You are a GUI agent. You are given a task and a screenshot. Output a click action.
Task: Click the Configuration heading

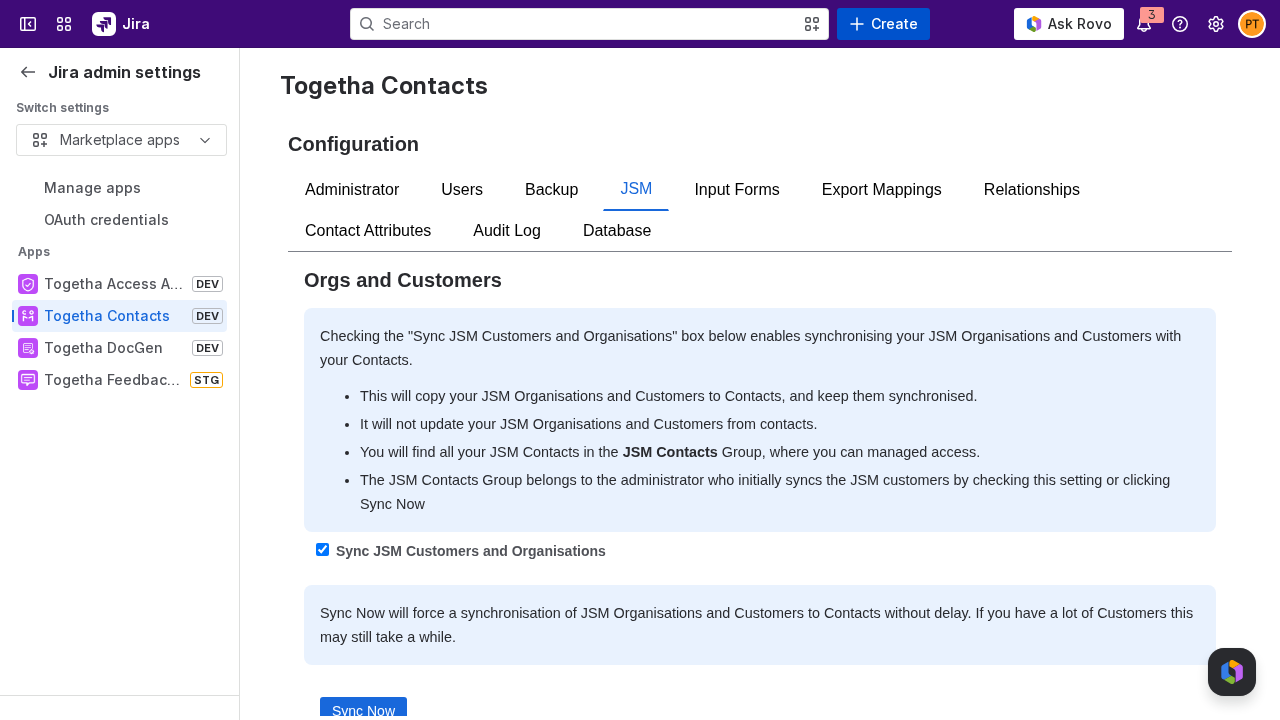[x=353, y=144]
